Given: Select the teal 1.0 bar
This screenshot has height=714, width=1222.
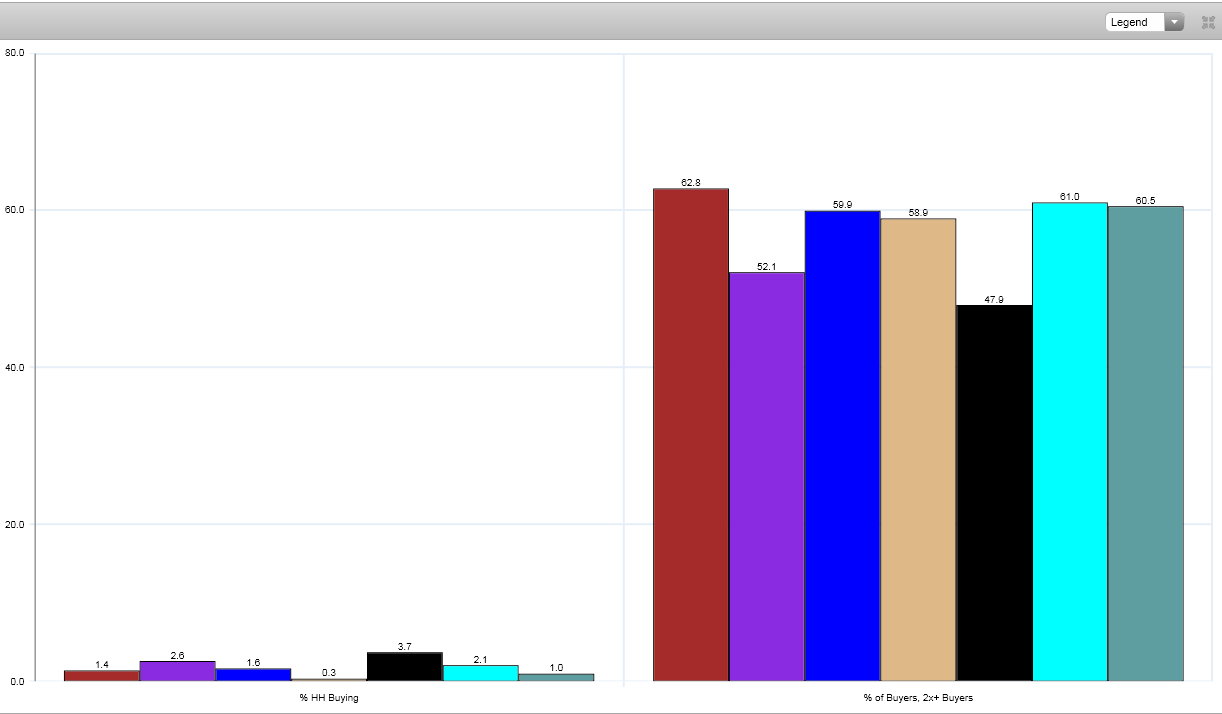Looking at the screenshot, I should pyautogui.click(x=556, y=677).
